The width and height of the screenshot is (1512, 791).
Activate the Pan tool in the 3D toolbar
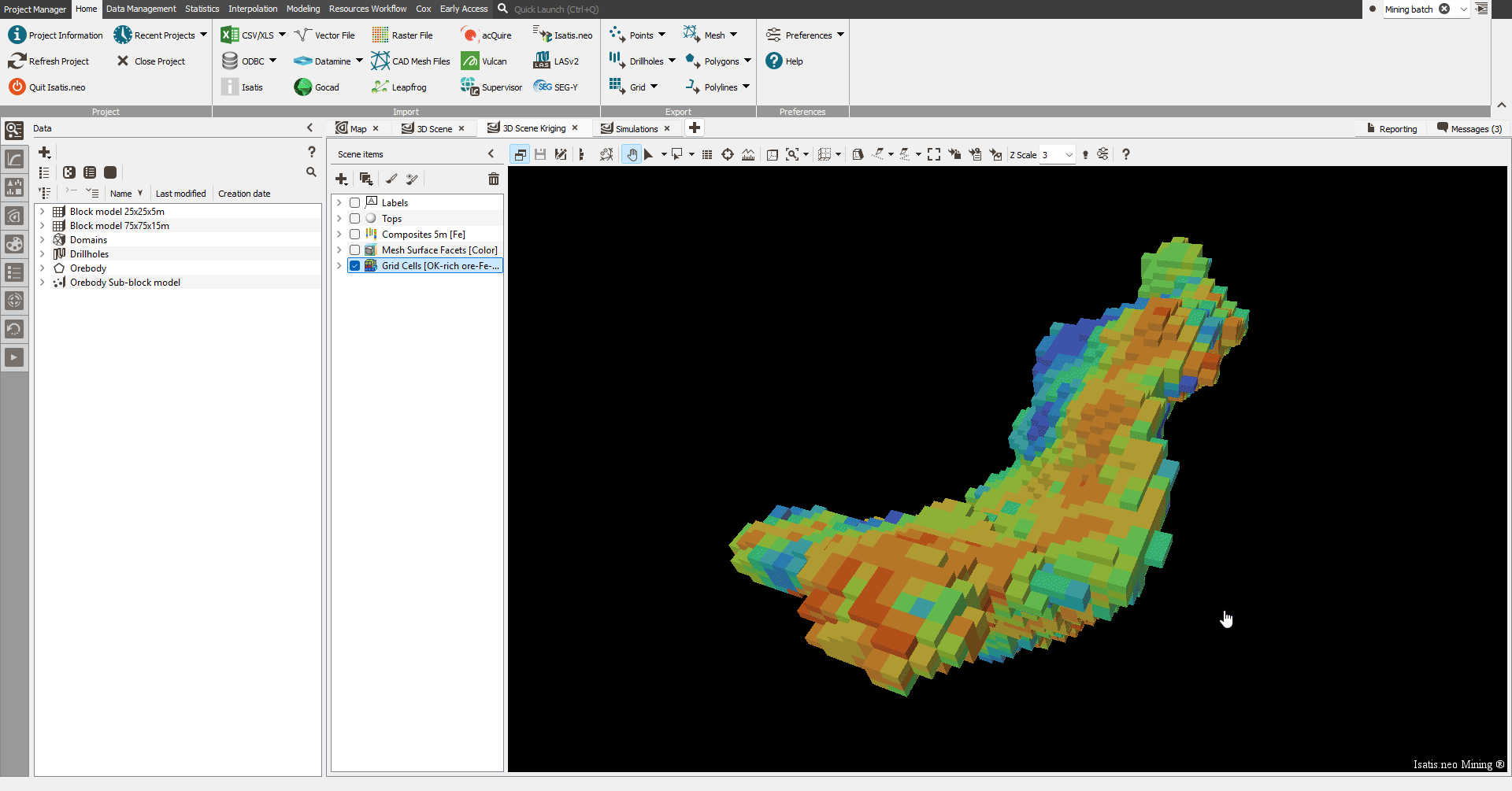click(x=632, y=154)
